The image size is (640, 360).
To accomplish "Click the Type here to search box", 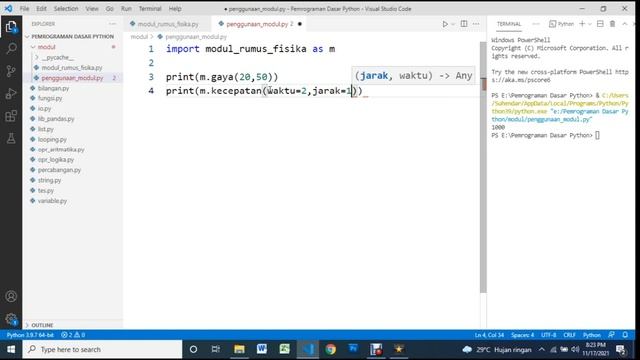I will pos(102,349).
